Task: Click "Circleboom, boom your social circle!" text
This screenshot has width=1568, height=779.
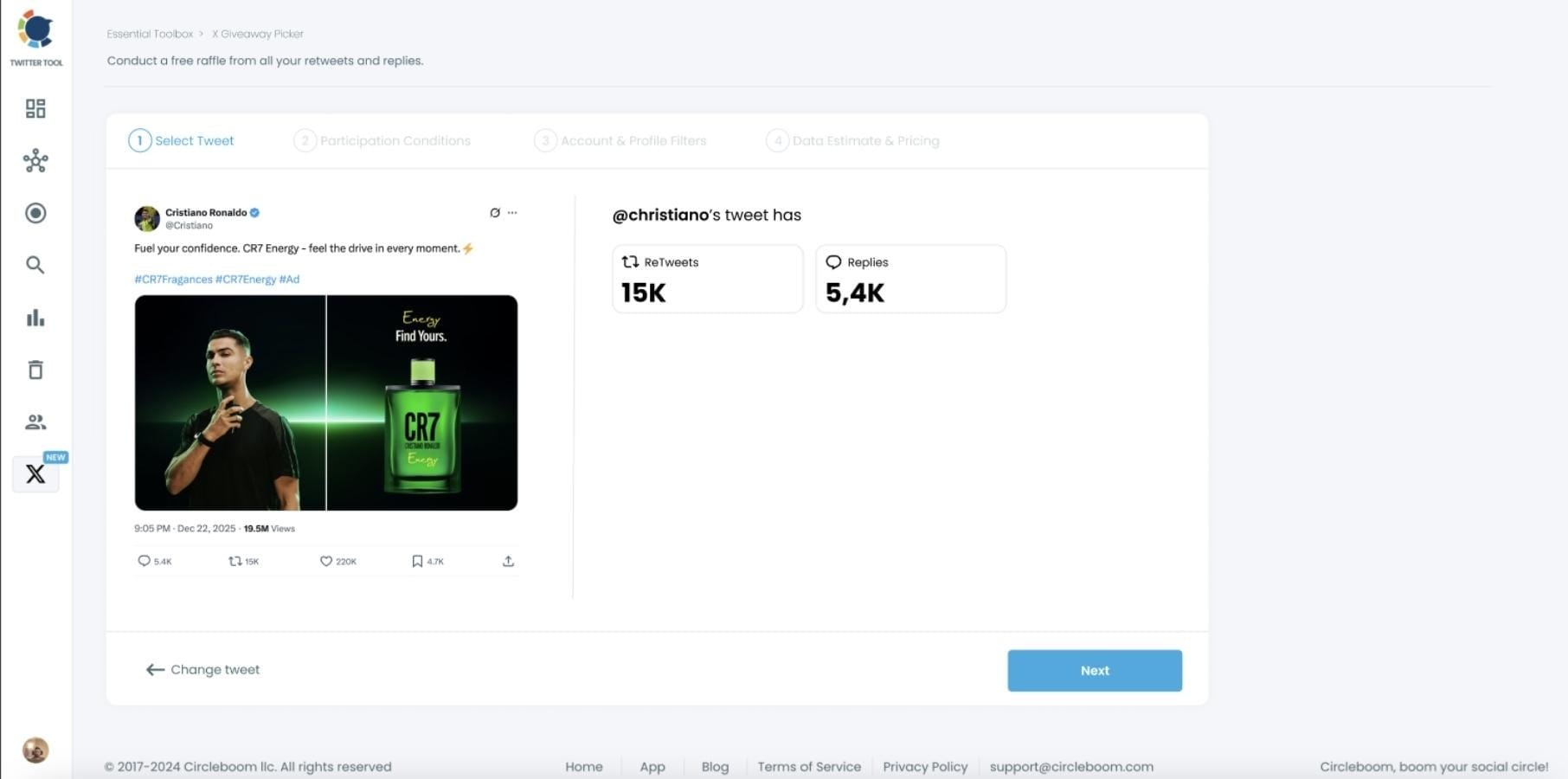Action: [1434, 767]
